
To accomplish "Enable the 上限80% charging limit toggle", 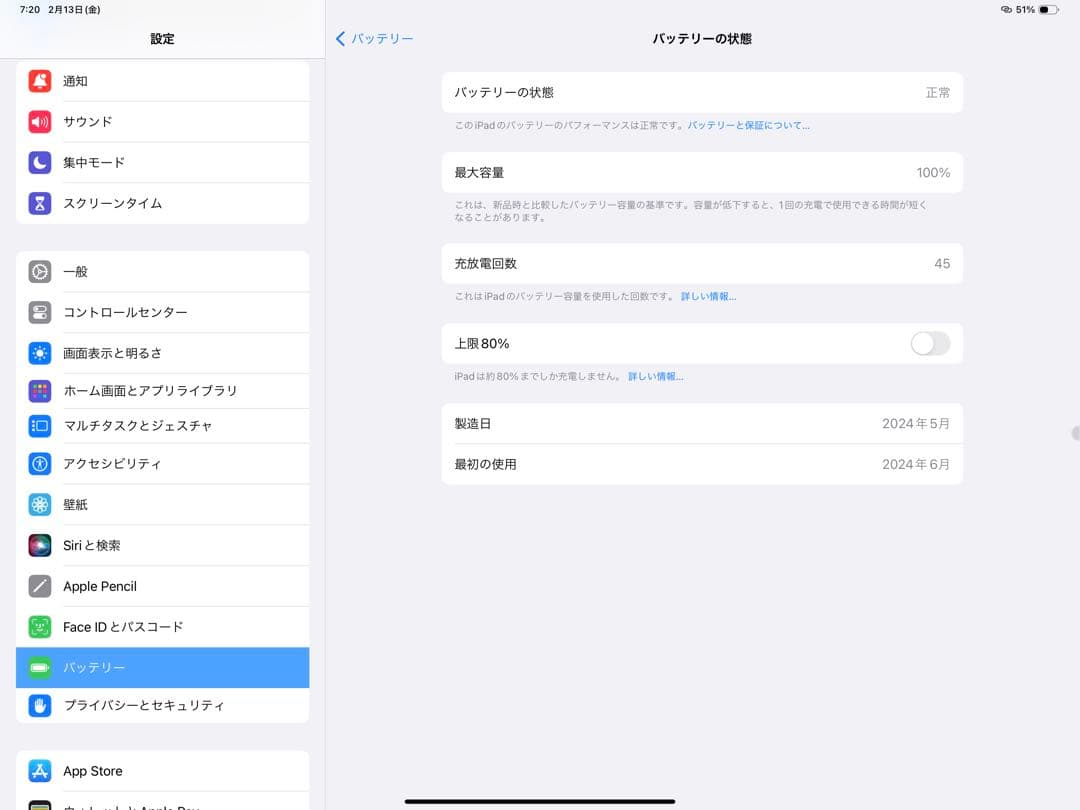I will [x=929, y=343].
